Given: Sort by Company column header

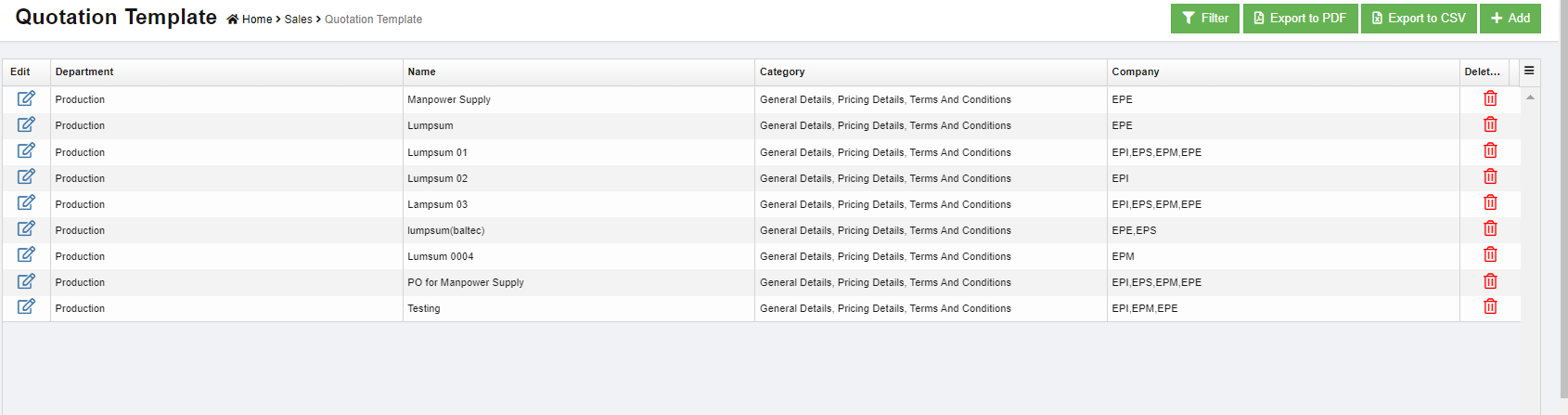Looking at the screenshot, I should (1136, 71).
